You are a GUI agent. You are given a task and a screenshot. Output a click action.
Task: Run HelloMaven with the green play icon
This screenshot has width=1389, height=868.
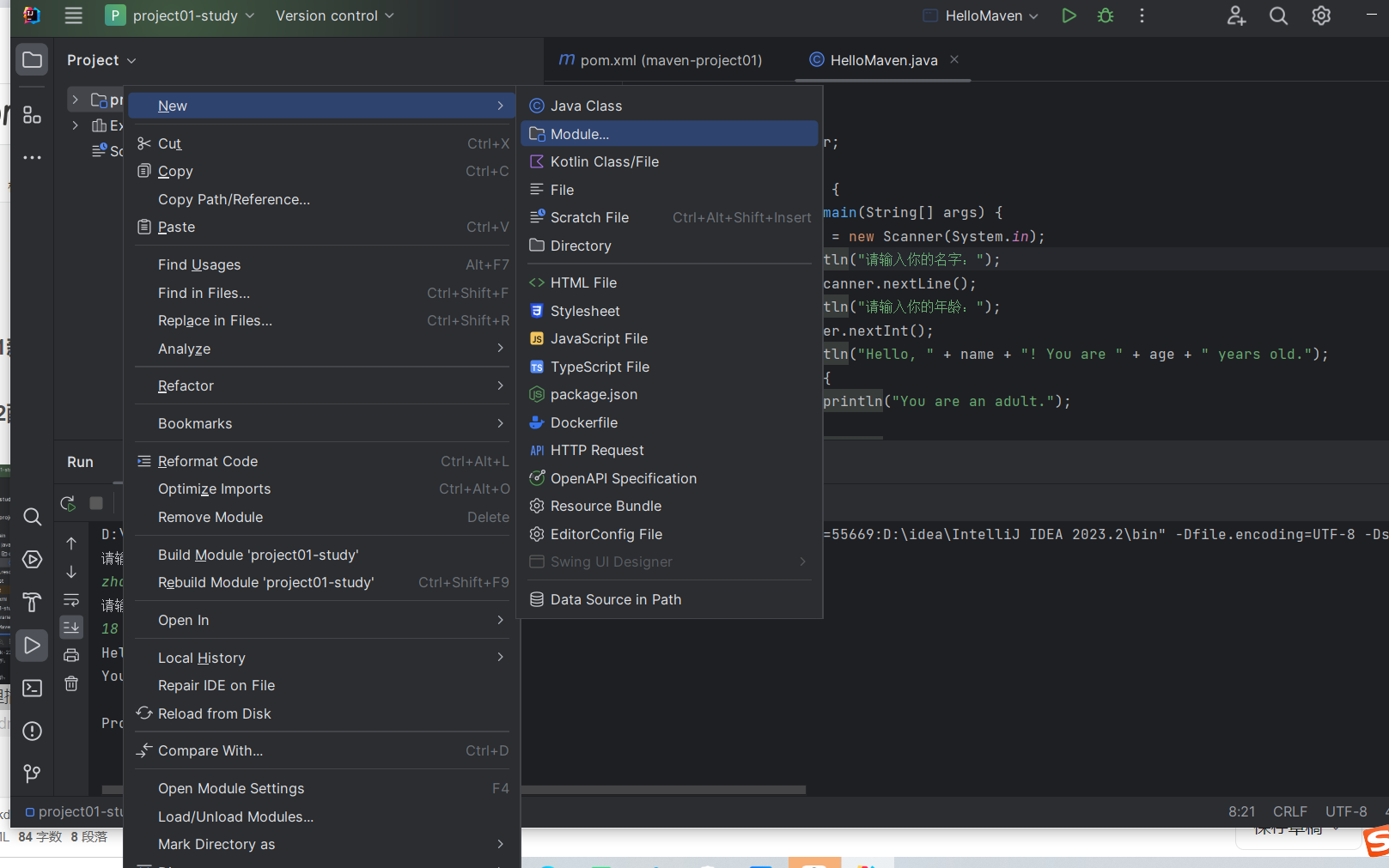click(1069, 15)
